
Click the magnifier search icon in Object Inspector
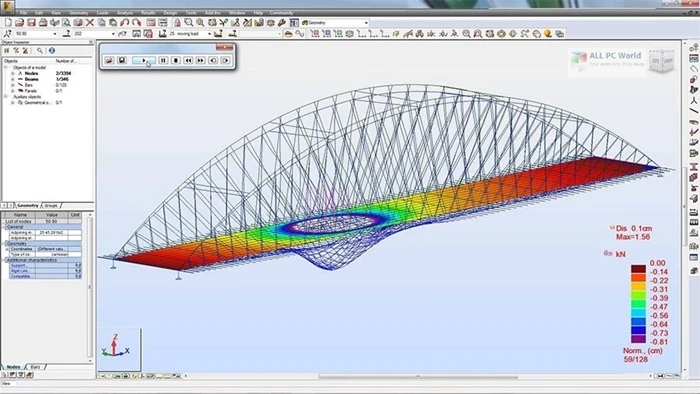click(x=40, y=50)
